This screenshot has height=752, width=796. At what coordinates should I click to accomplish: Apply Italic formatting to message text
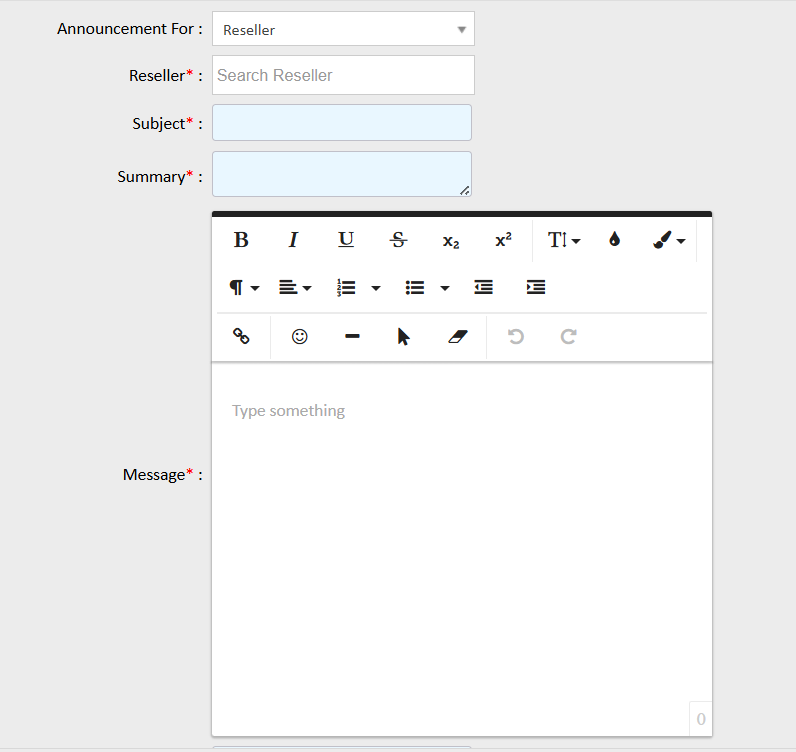[x=293, y=240]
